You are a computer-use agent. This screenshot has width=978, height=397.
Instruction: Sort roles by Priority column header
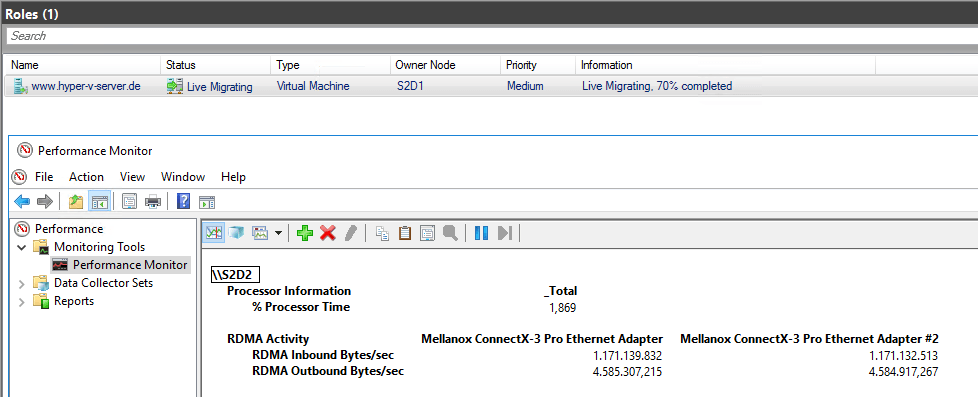coord(538,65)
